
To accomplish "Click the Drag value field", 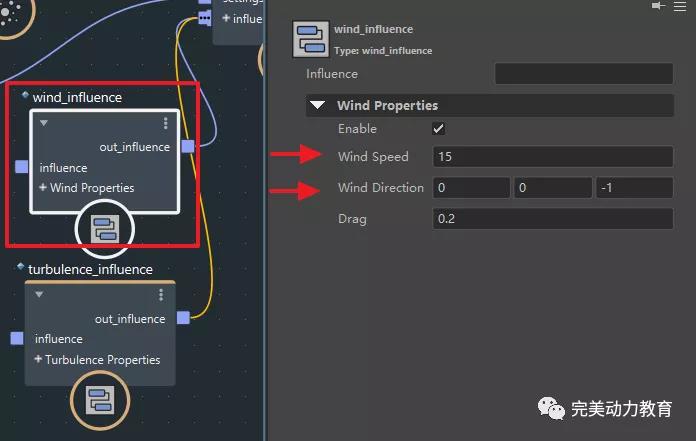I will click(x=553, y=219).
